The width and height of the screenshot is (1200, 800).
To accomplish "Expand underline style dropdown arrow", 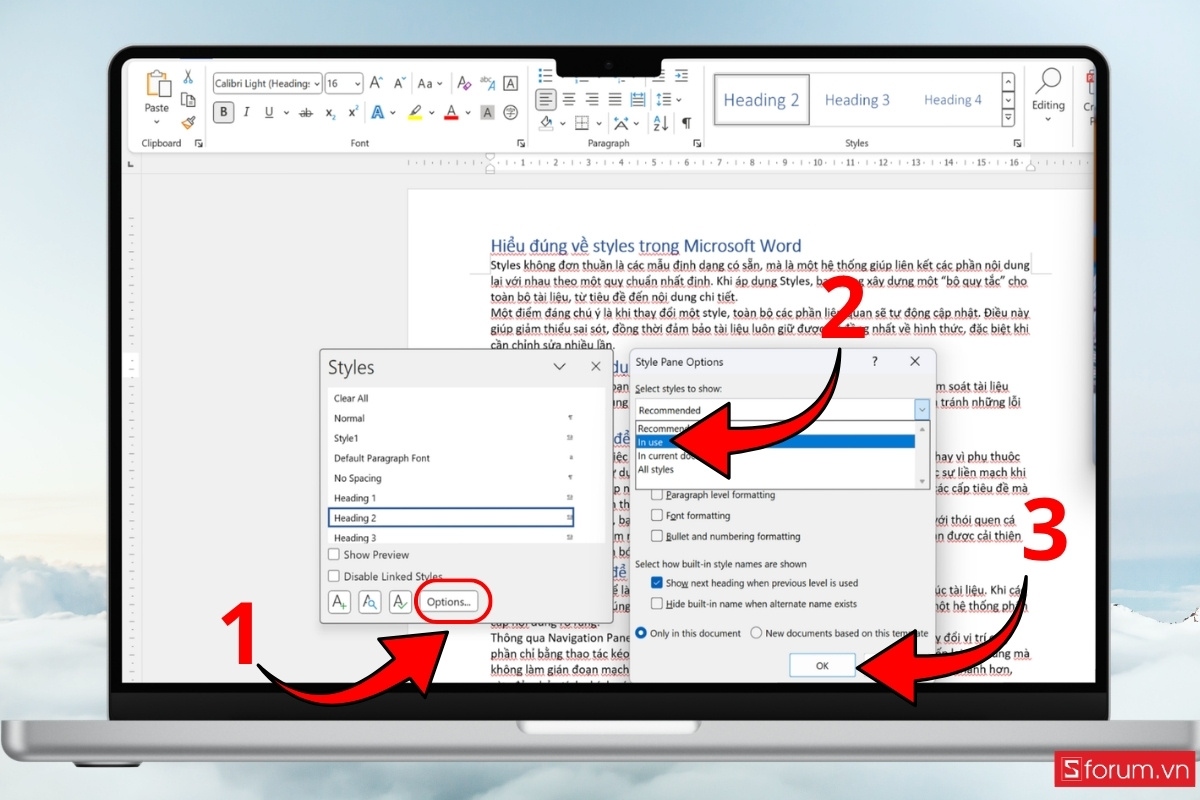I will tap(284, 113).
